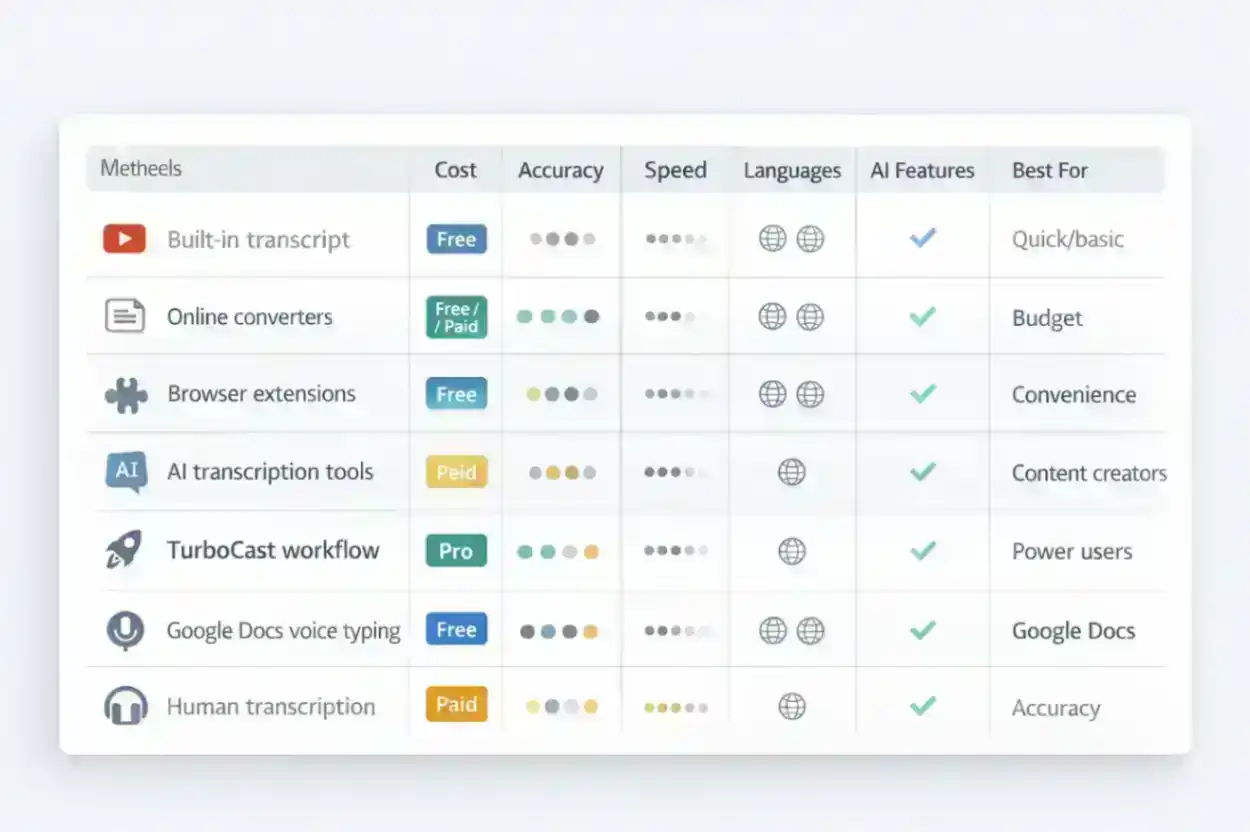Select the puzzle piece Browser extensions icon
The height and width of the screenshot is (832, 1250).
[126, 395]
